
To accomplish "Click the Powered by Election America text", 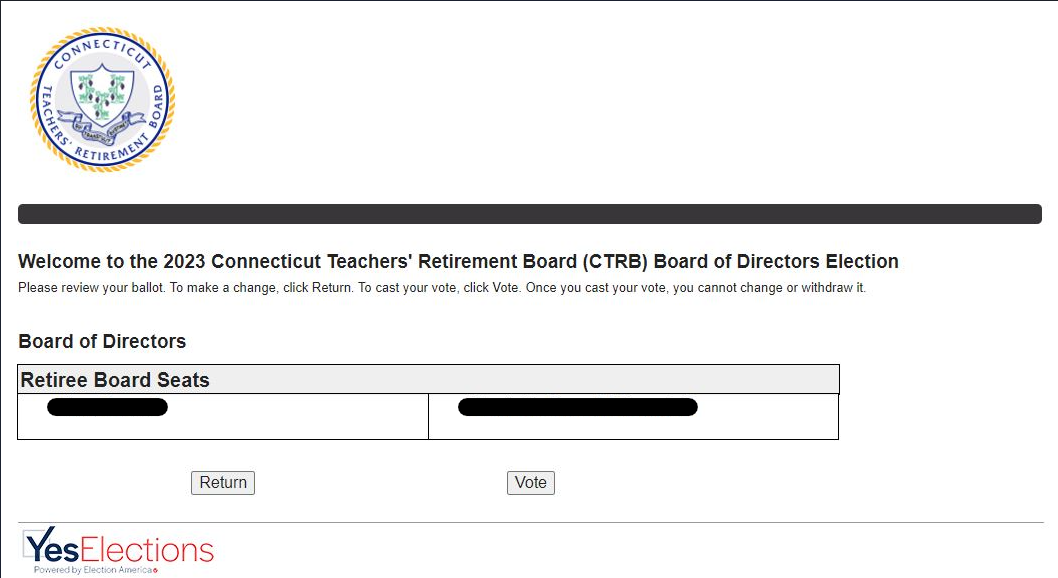I will point(96,570).
